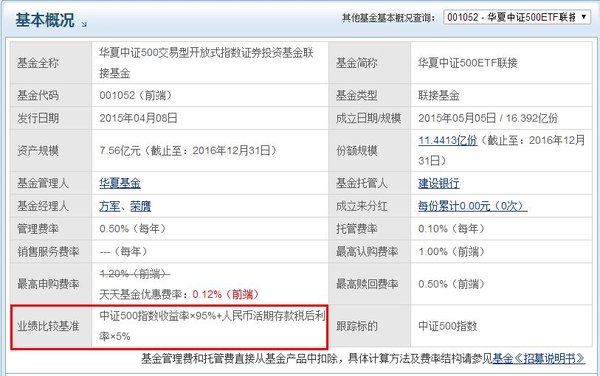Open the 方军 fund manager link
The width and height of the screenshot is (600, 376).
[109, 206]
